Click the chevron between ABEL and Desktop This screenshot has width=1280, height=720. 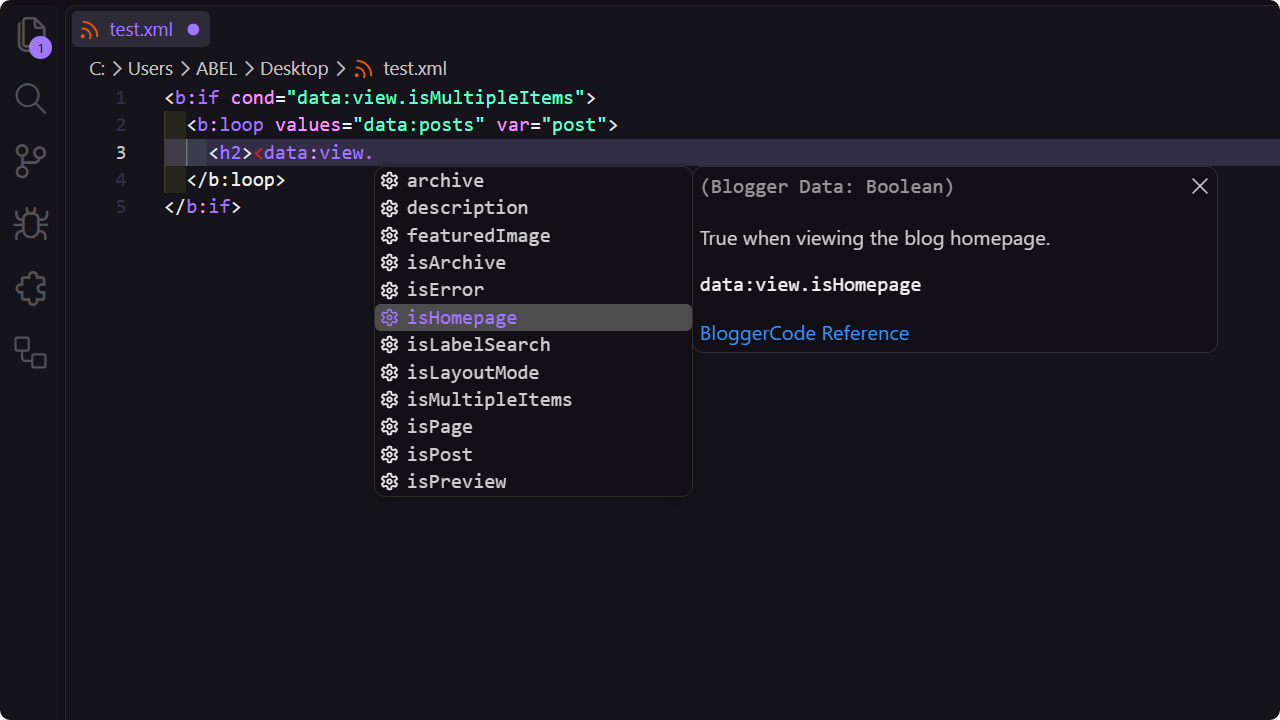pyautogui.click(x=249, y=69)
